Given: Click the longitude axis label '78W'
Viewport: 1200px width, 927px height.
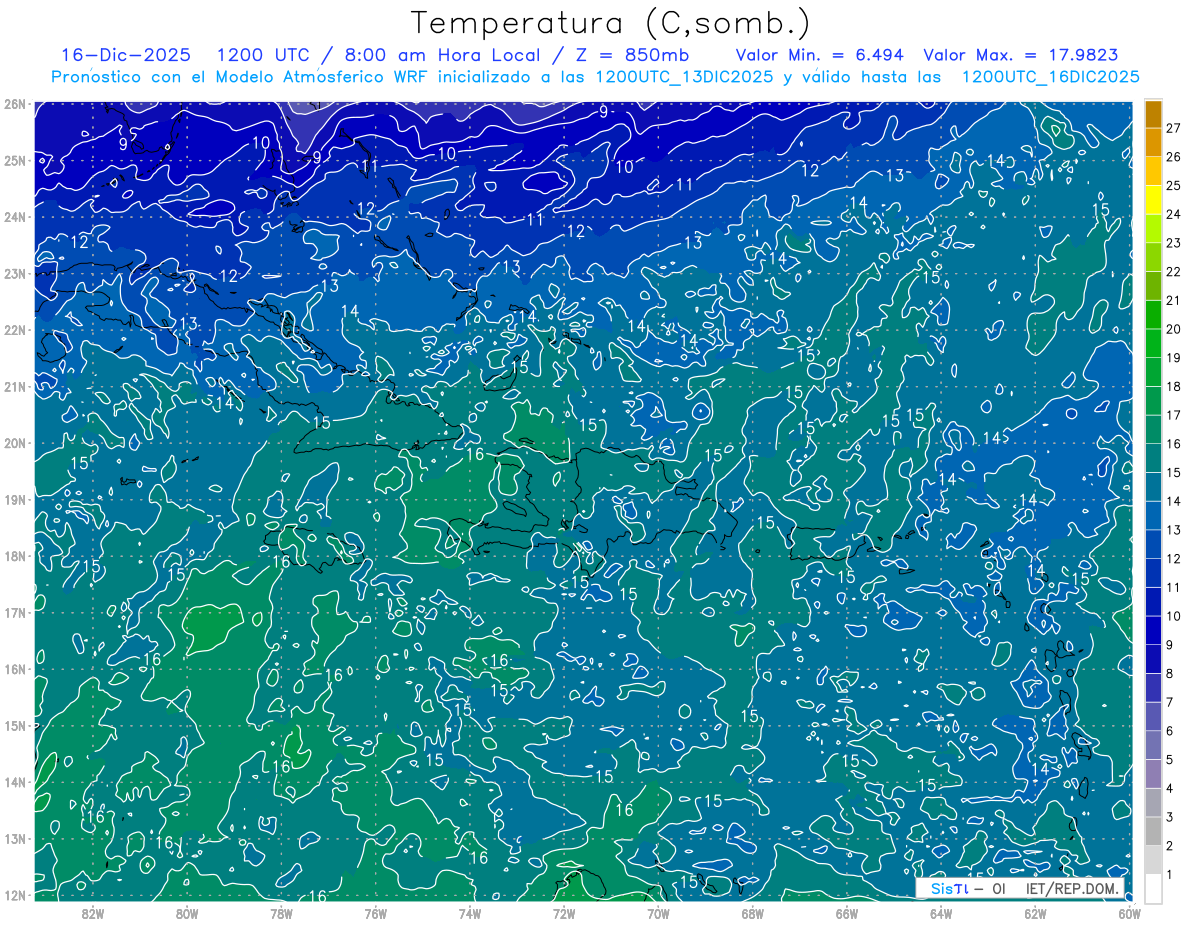Looking at the screenshot, I should tap(281, 912).
